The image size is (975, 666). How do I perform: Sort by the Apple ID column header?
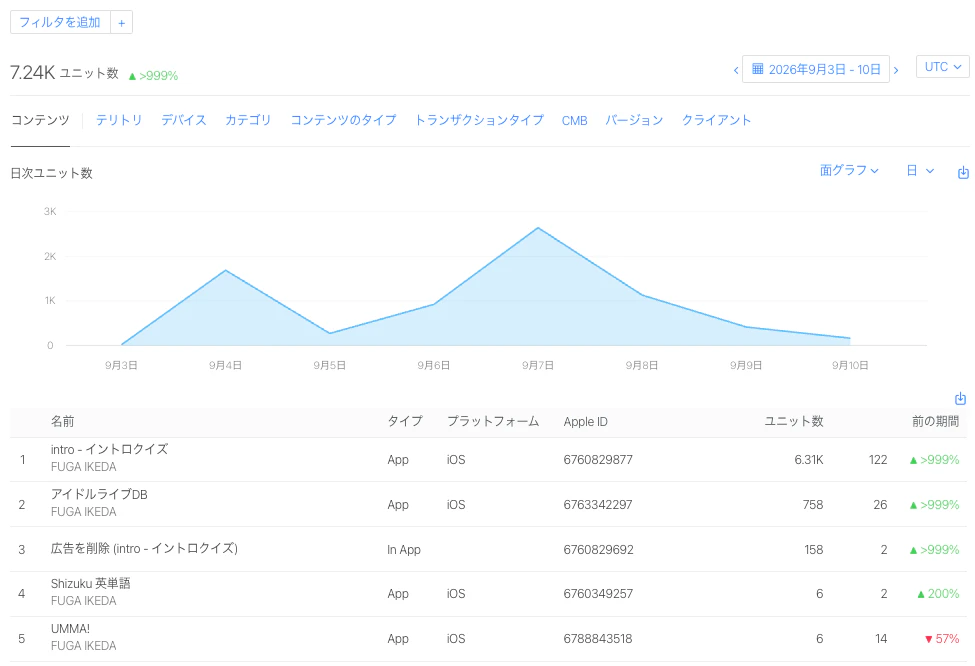585,422
